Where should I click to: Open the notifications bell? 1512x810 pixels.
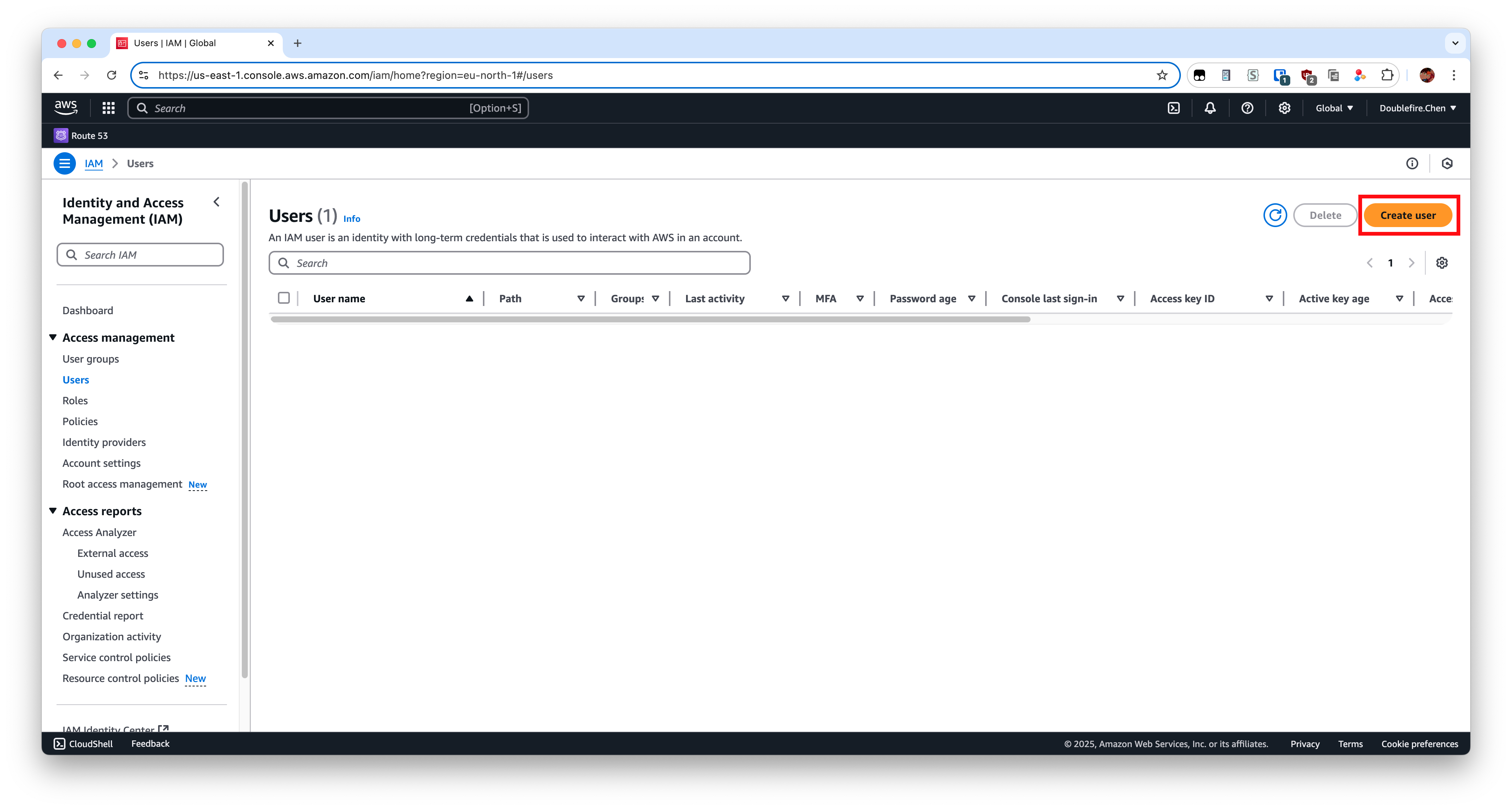pos(1210,108)
